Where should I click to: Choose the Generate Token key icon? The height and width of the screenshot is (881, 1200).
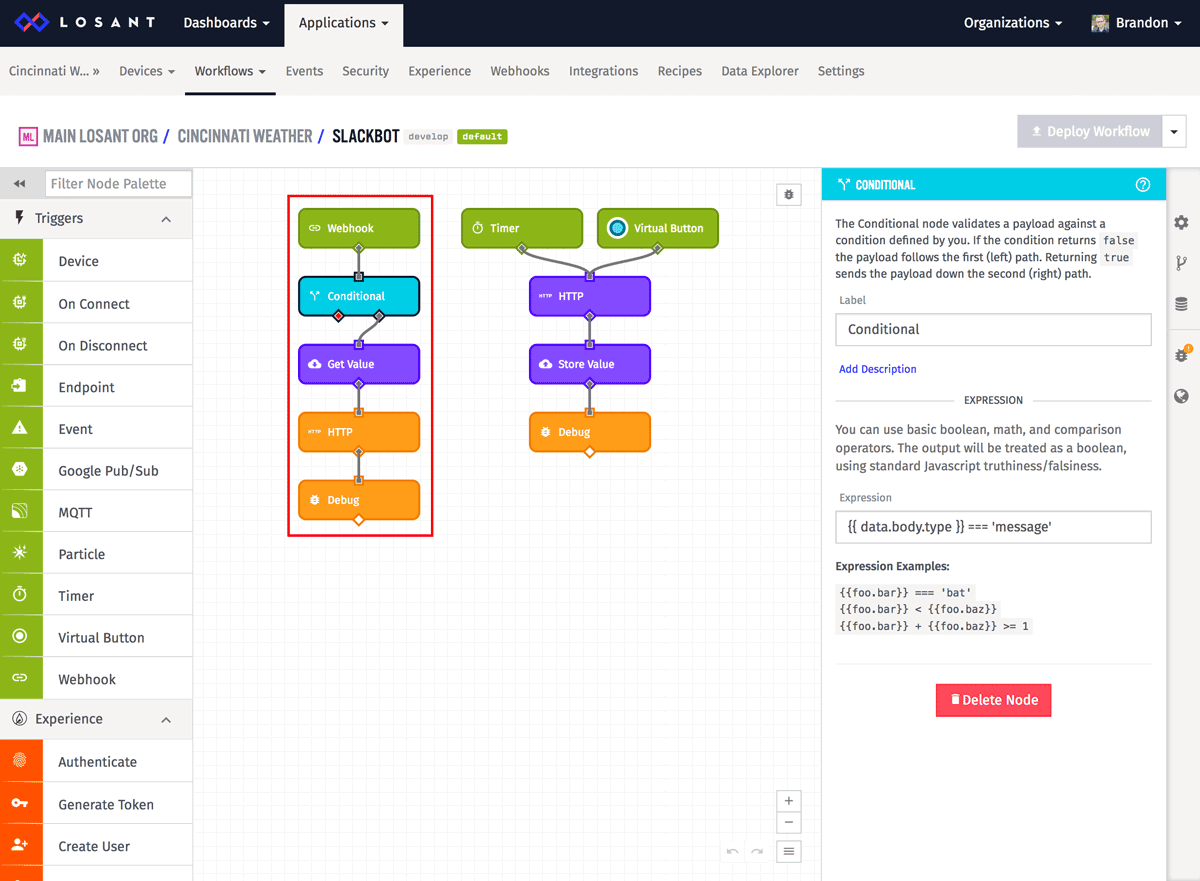tap(20, 804)
